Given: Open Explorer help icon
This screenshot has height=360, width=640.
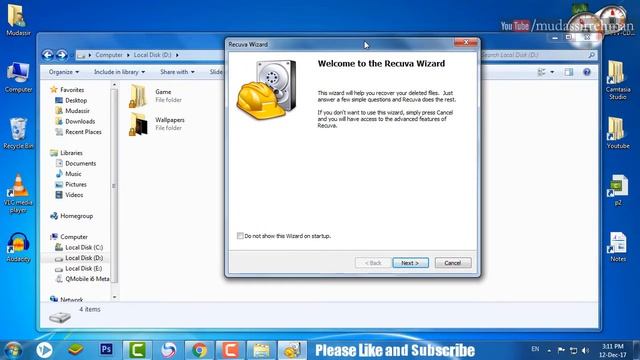Looking at the screenshot, I should click(587, 72).
